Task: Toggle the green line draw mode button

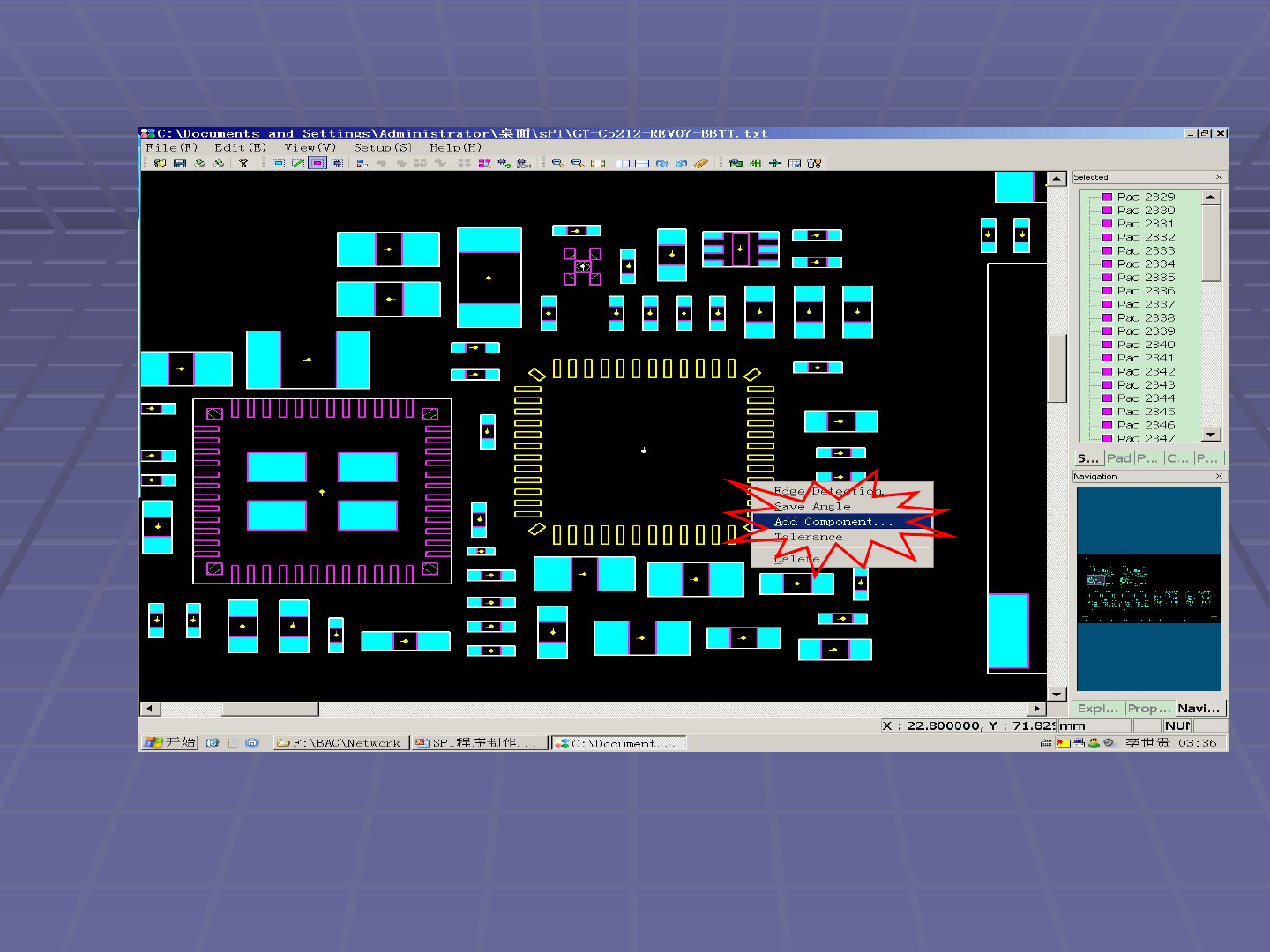Action: 298,163
